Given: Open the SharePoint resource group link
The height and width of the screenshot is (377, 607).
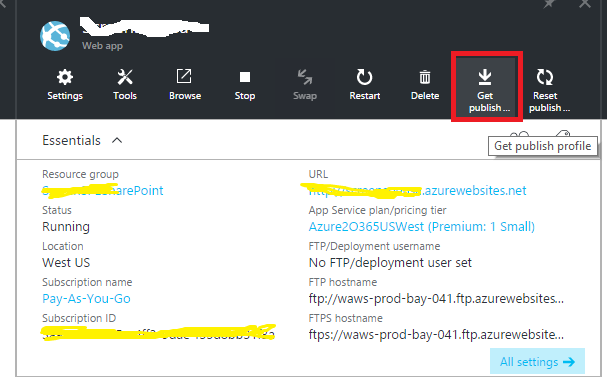Looking at the screenshot, I should pos(103,190).
